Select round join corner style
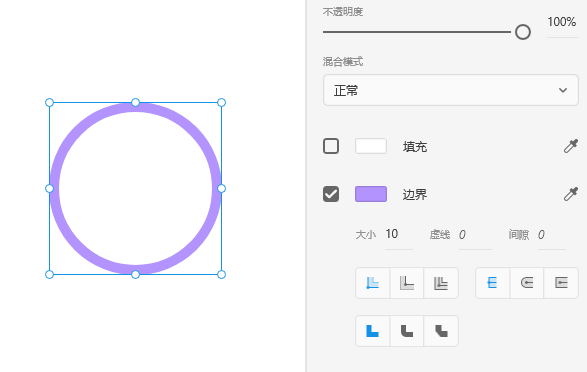 pyautogui.click(x=407, y=331)
